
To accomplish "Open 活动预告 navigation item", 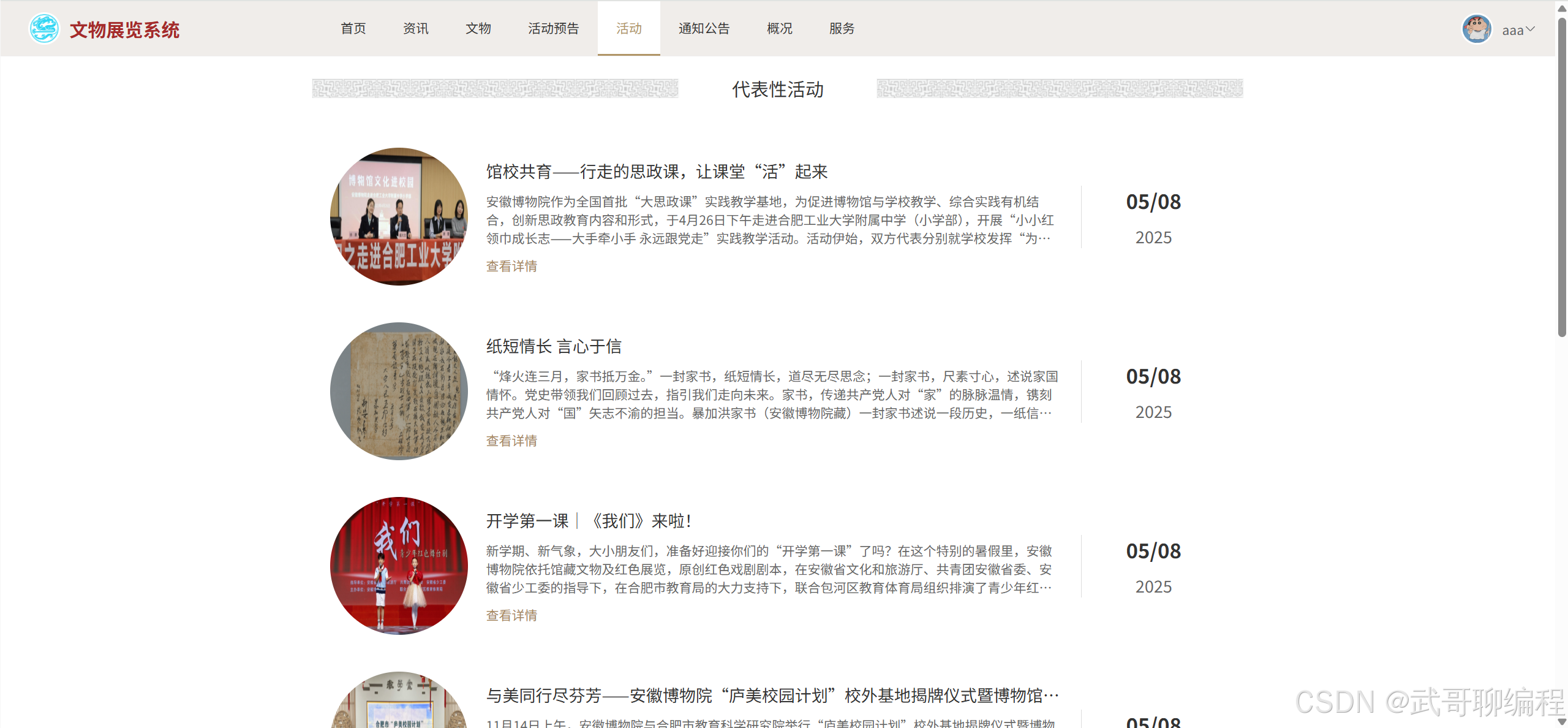I will coord(553,29).
